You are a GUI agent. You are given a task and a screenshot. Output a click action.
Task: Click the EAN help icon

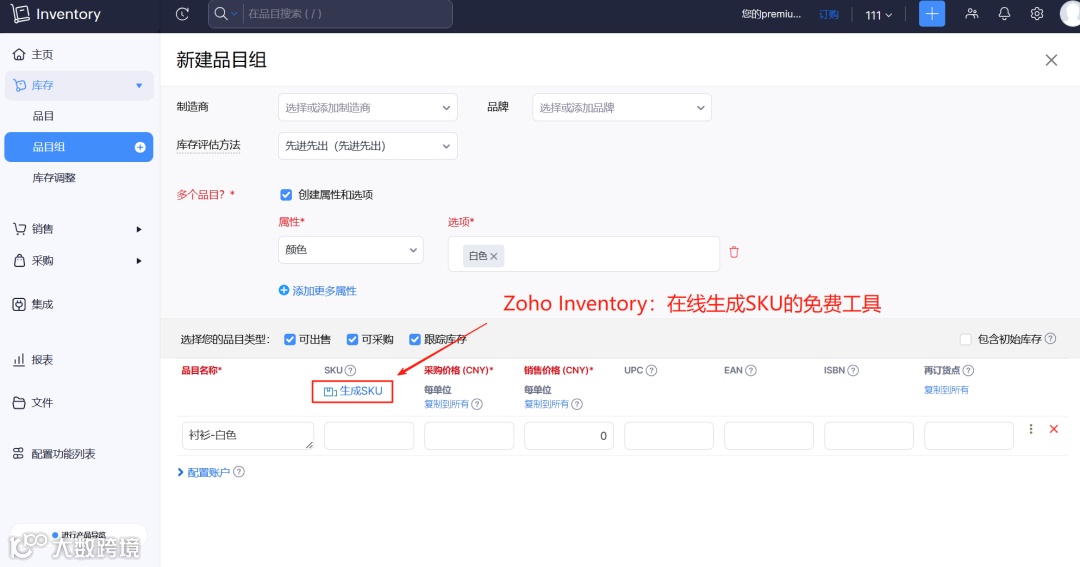pos(751,371)
